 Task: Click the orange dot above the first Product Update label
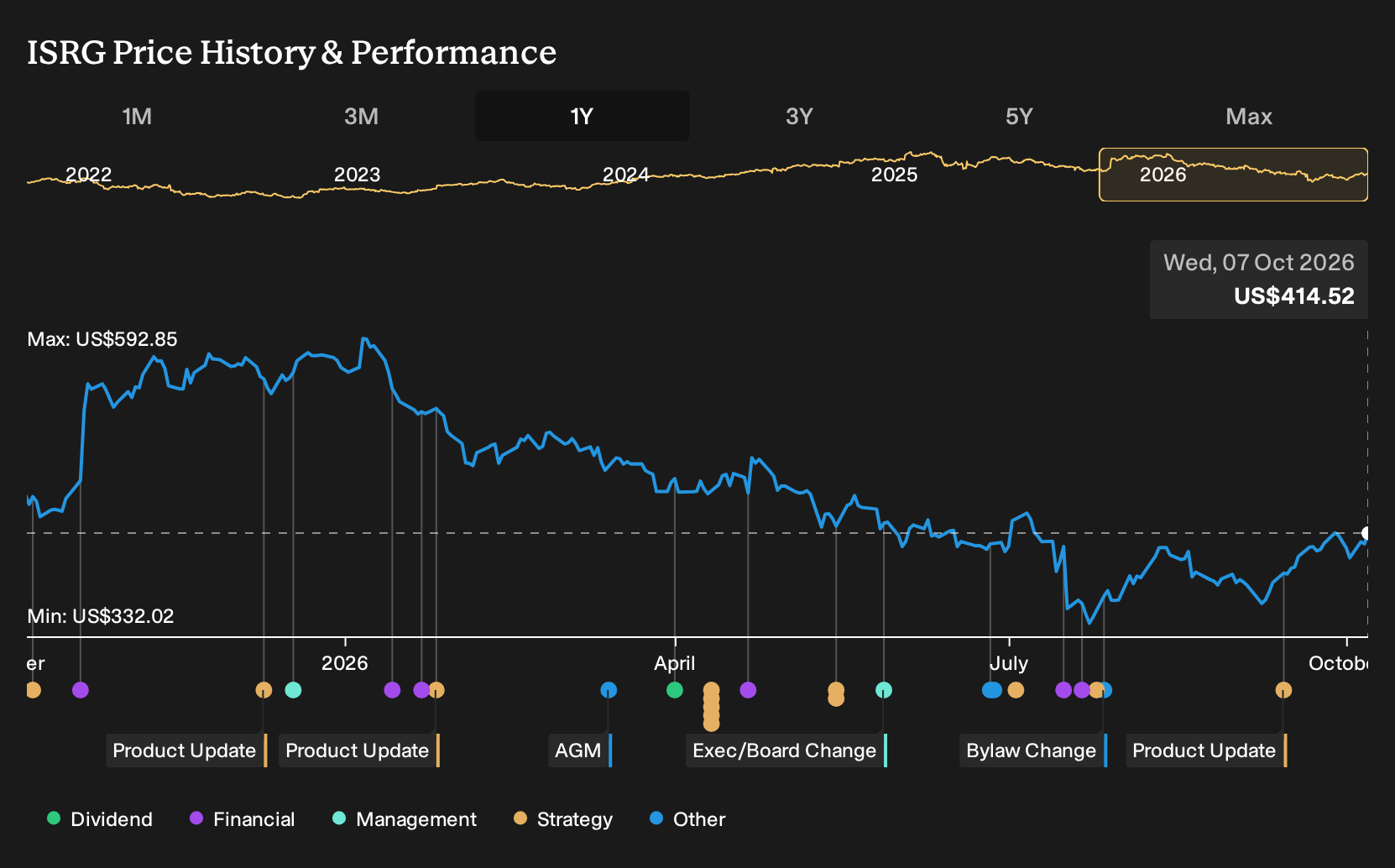264,690
